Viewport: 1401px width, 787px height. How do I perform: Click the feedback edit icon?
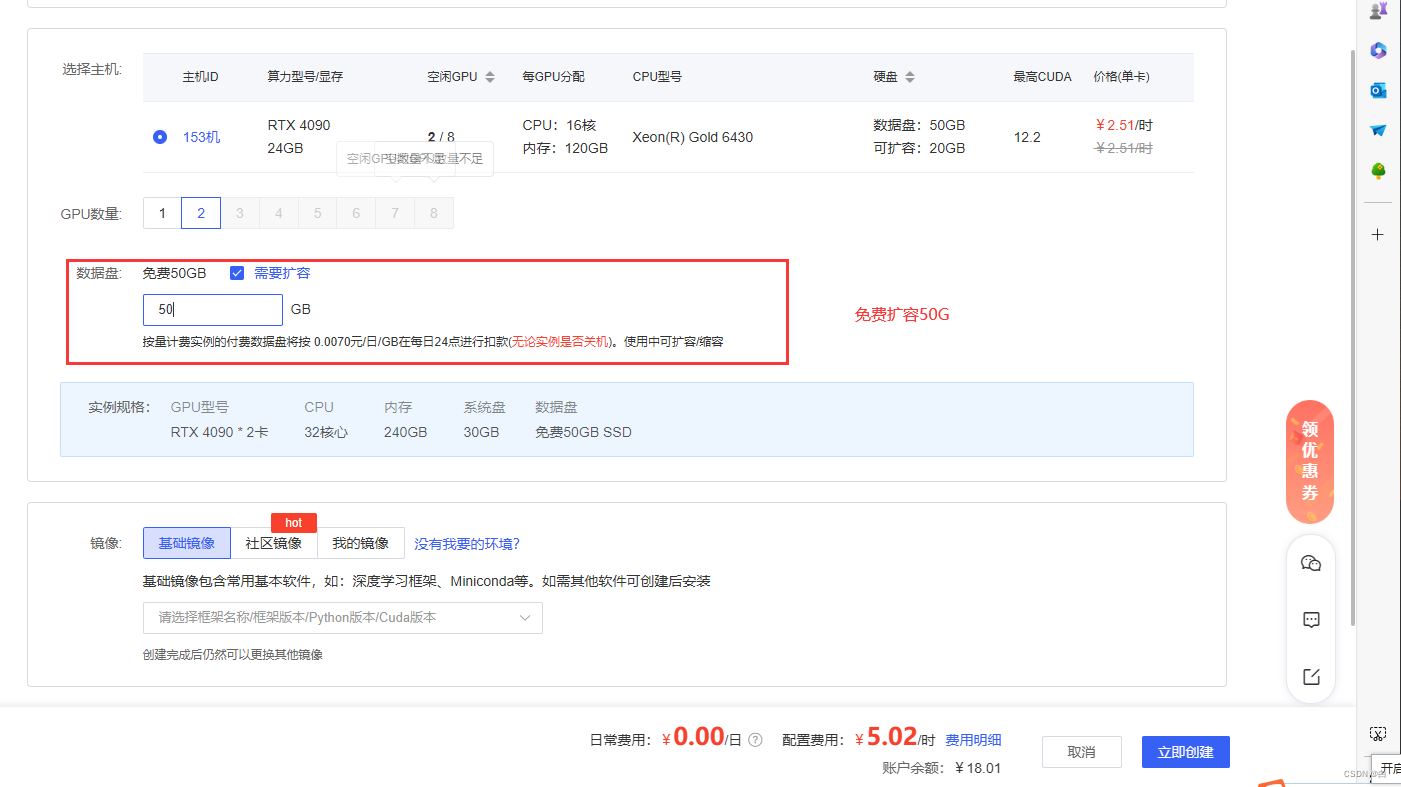pyautogui.click(x=1311, y=677)
